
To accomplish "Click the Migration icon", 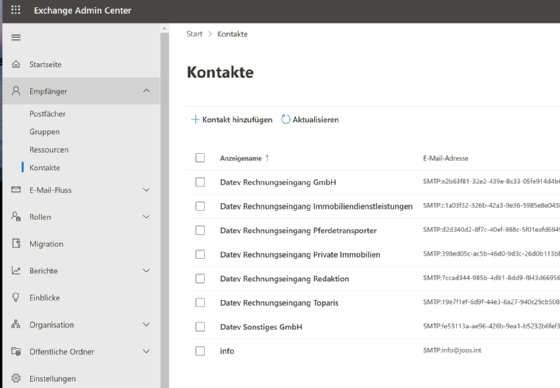I will pos(16,243).
